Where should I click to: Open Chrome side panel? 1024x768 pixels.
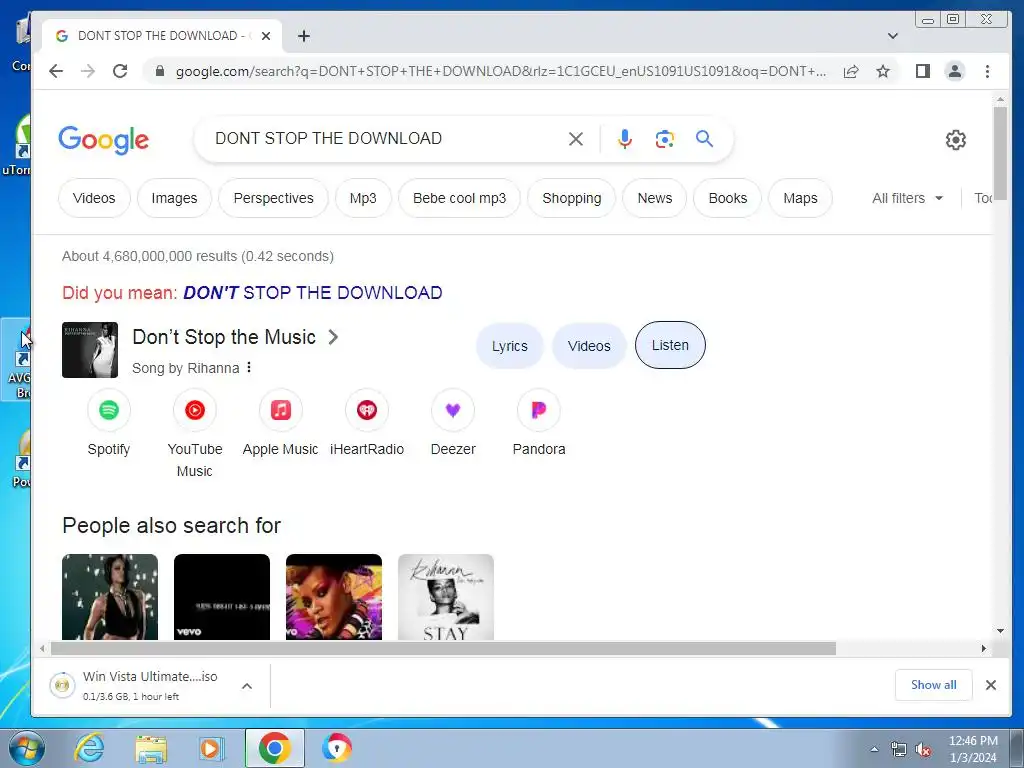click(x=923, y=71)
